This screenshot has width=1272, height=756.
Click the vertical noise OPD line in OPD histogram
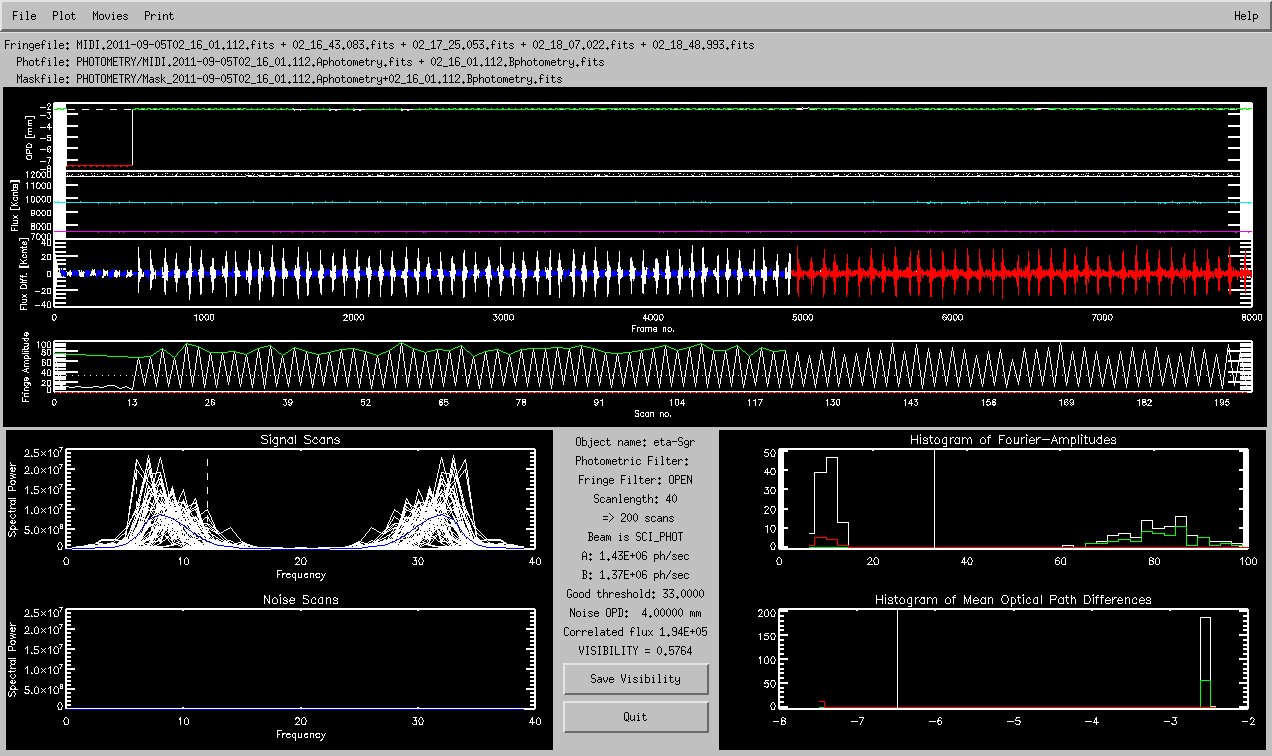coord(897,660)
